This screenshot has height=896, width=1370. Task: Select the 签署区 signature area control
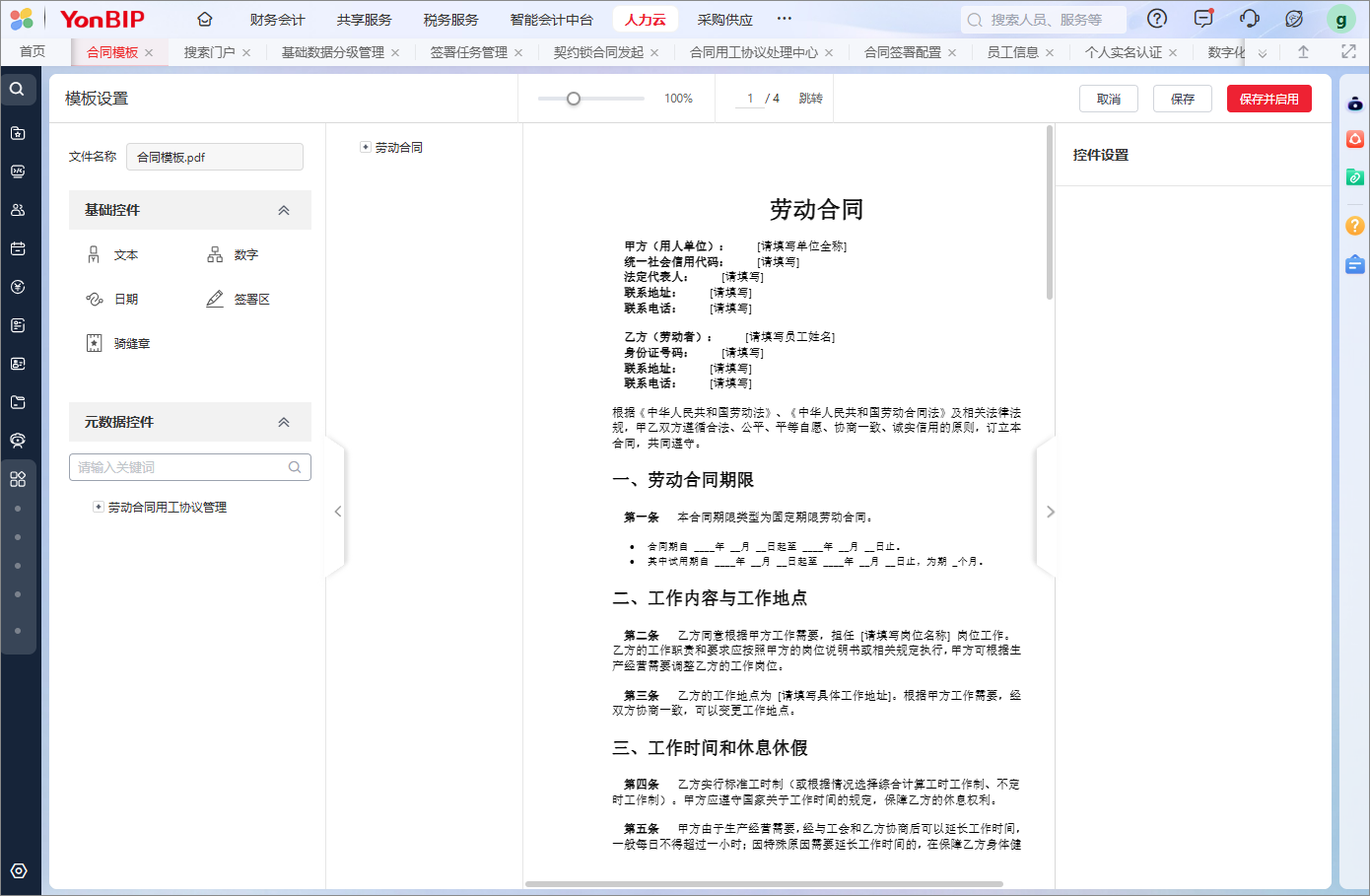point(239,300)
